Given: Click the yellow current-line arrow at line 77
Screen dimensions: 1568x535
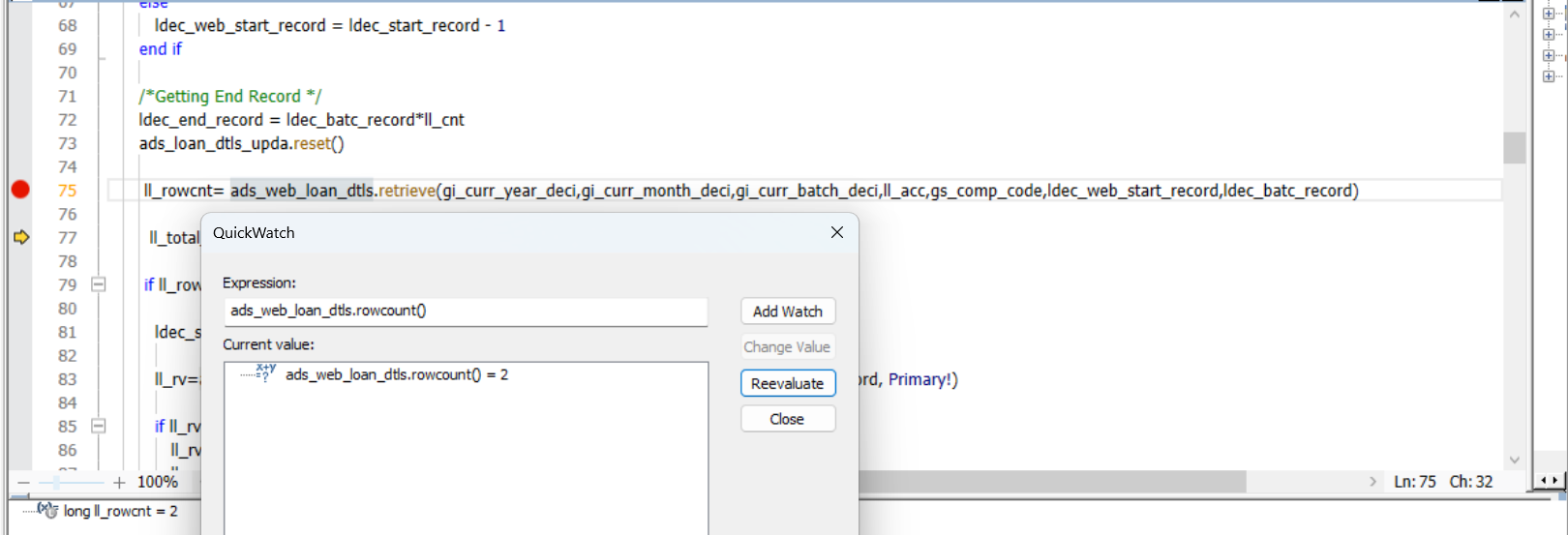Looking at the screenshot, I should click(x=20, y=237).
